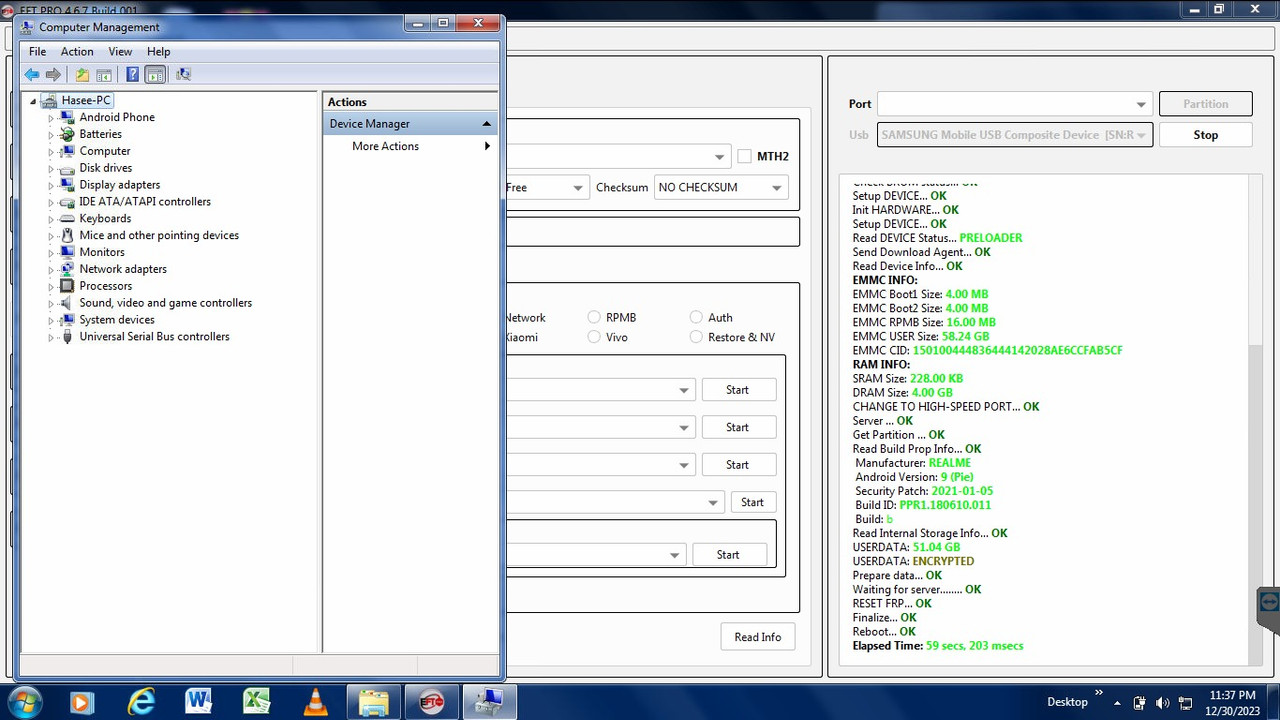Select the Monitors tree item

click(102, 252)
